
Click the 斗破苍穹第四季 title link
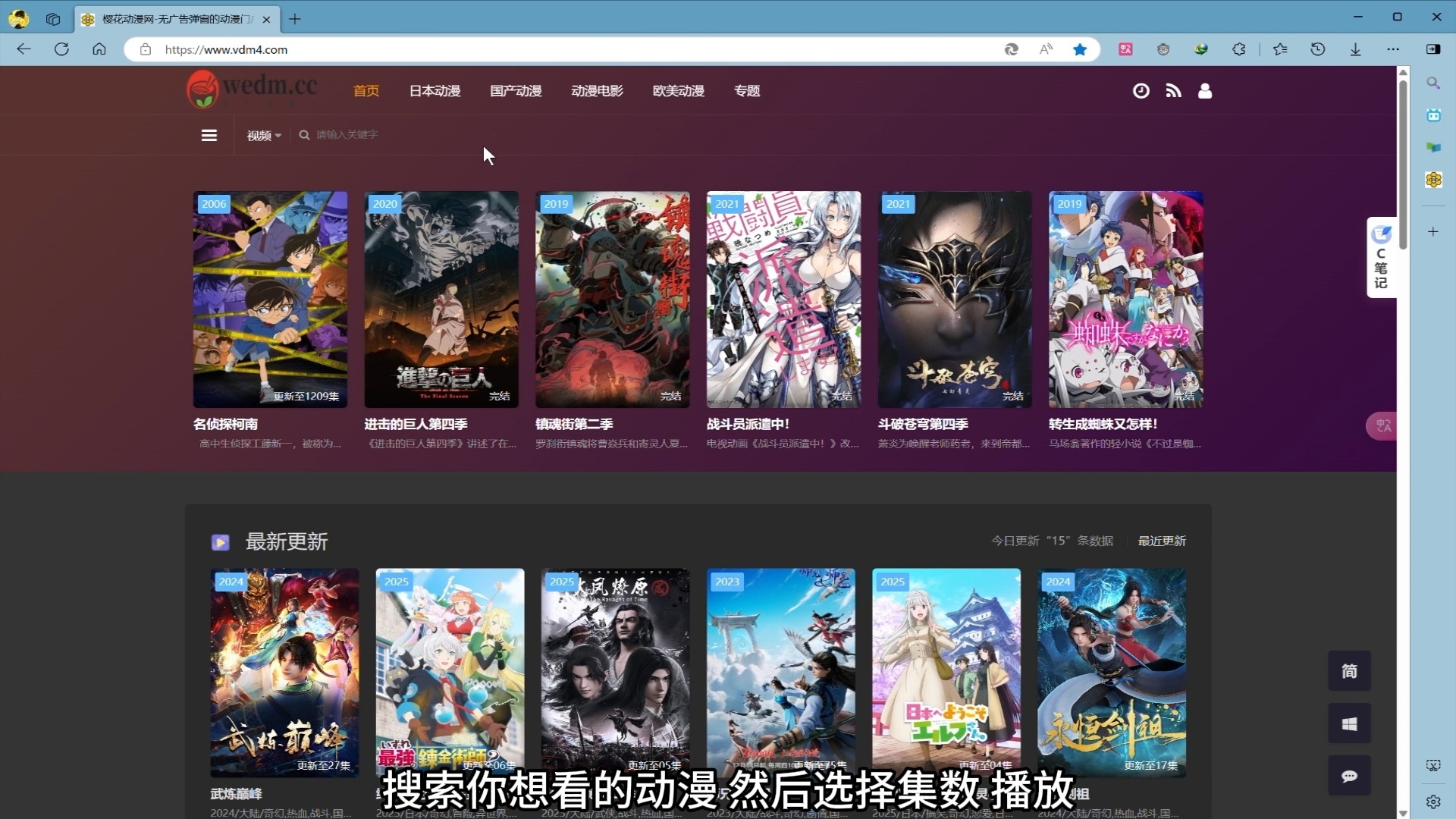923,424
